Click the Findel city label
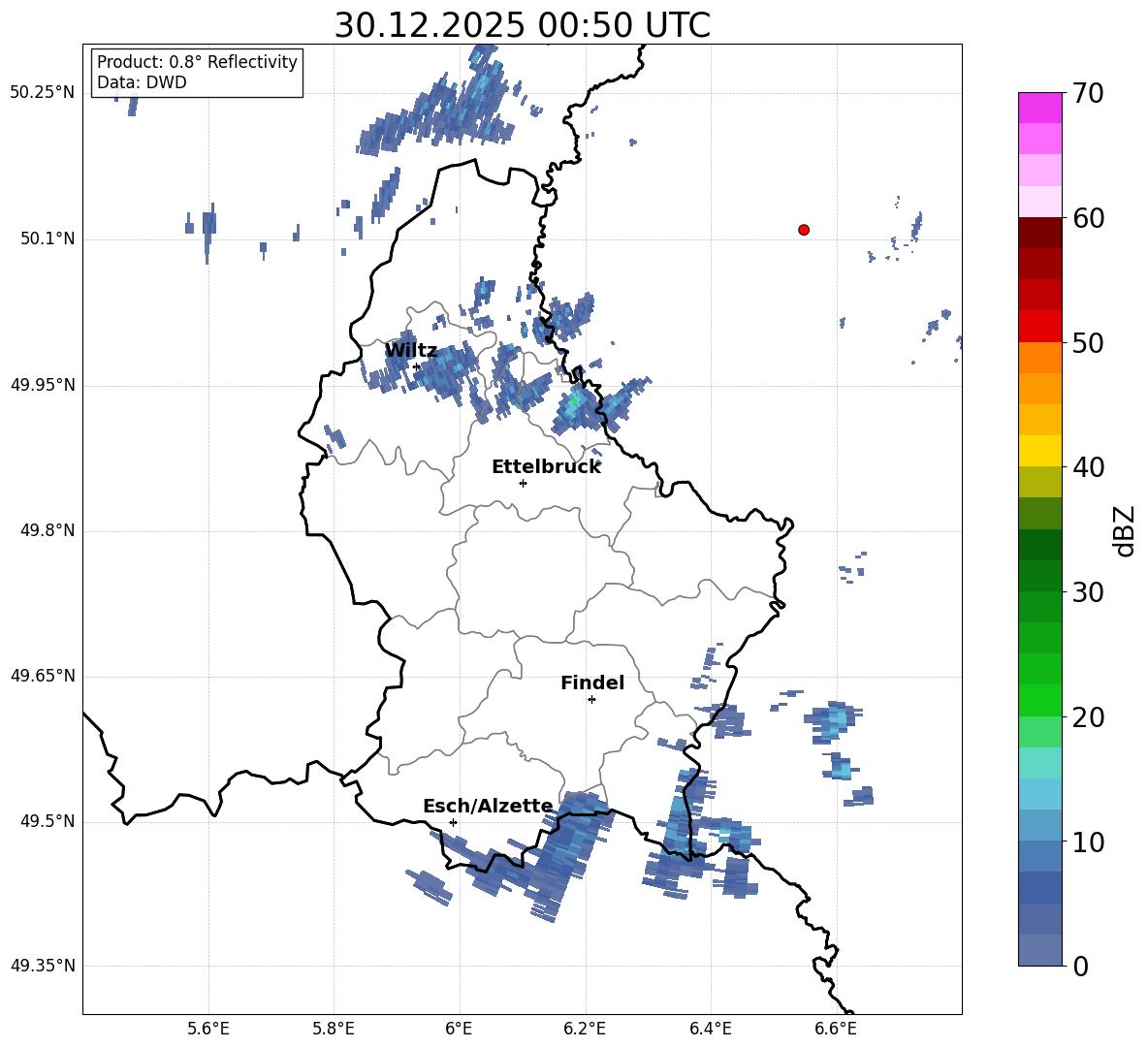The image size is (1148, 1048). pyautogui.click(x=592, y=683)
